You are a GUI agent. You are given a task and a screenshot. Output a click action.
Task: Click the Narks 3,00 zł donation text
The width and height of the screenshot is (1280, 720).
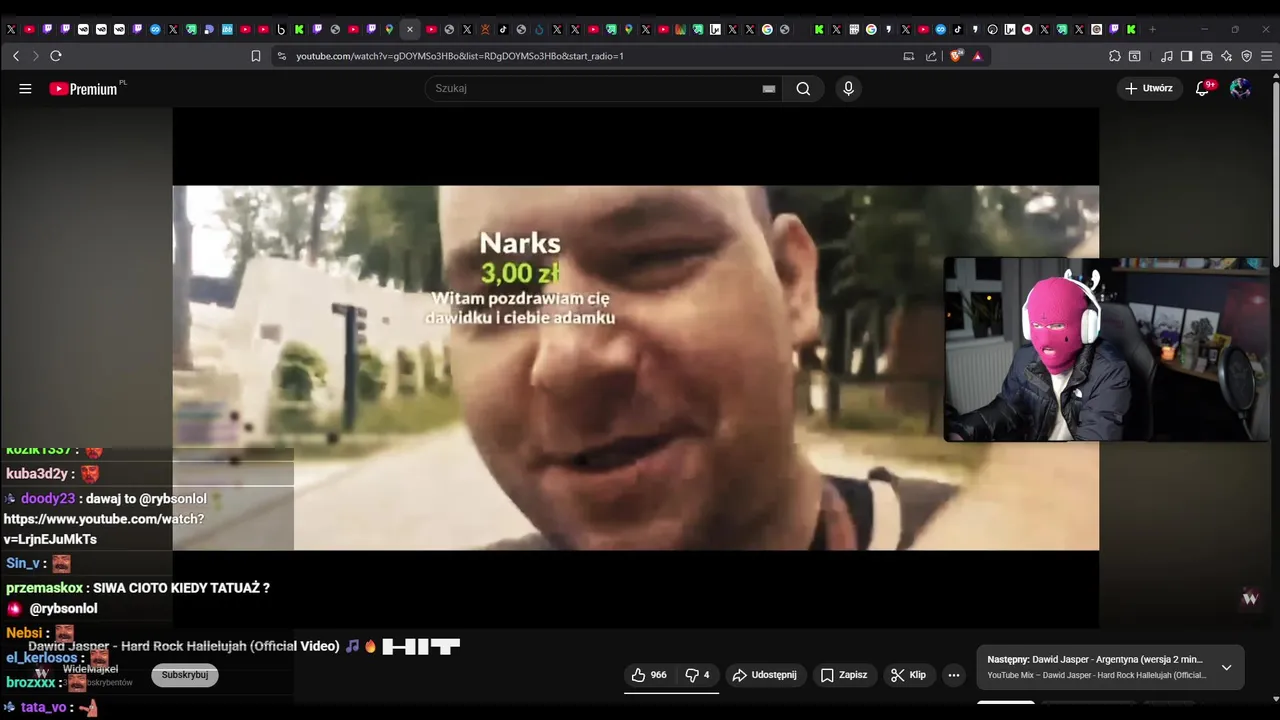520,258
